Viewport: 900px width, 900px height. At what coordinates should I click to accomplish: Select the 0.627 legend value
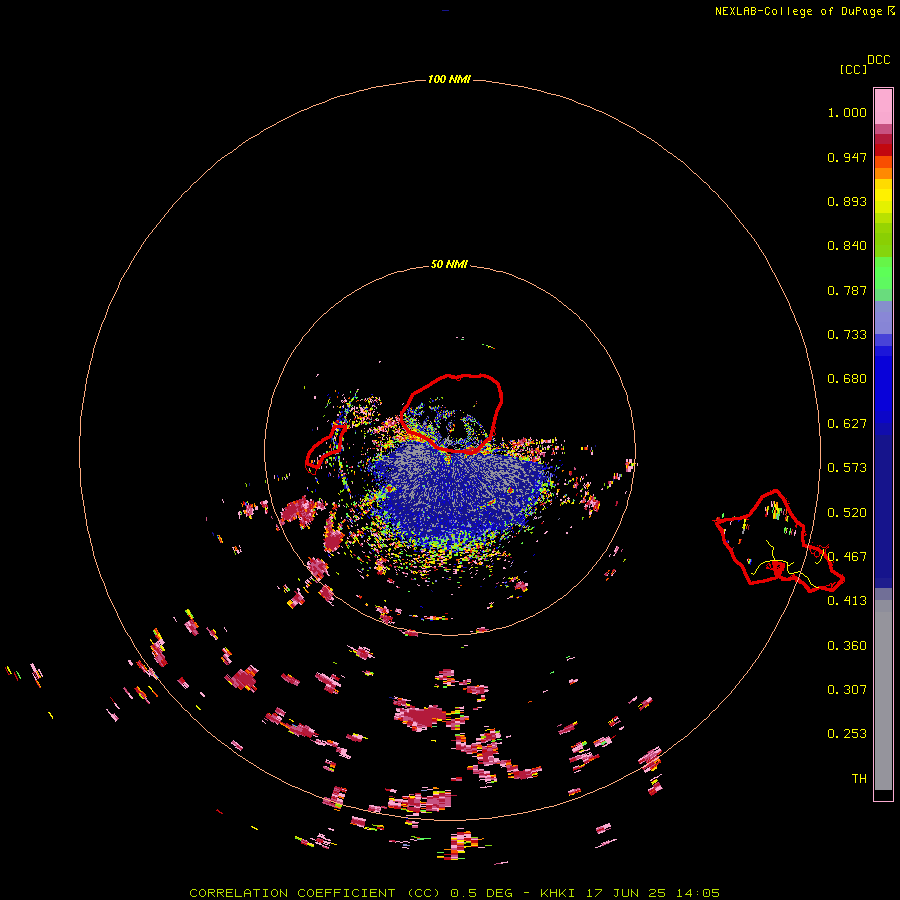(x=847, y=424)
